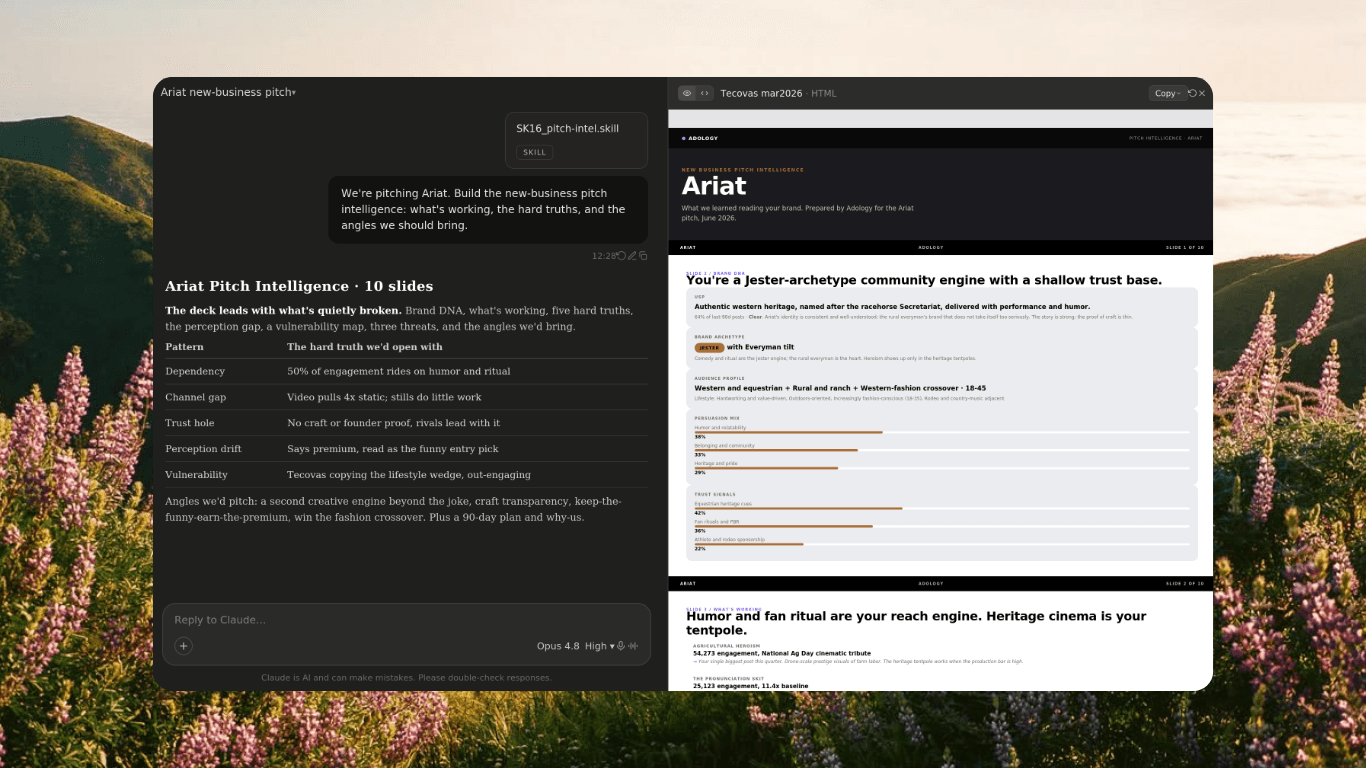
Task: Click the slide 2 Jester-archetype headline
Action: tap(924, 280)
